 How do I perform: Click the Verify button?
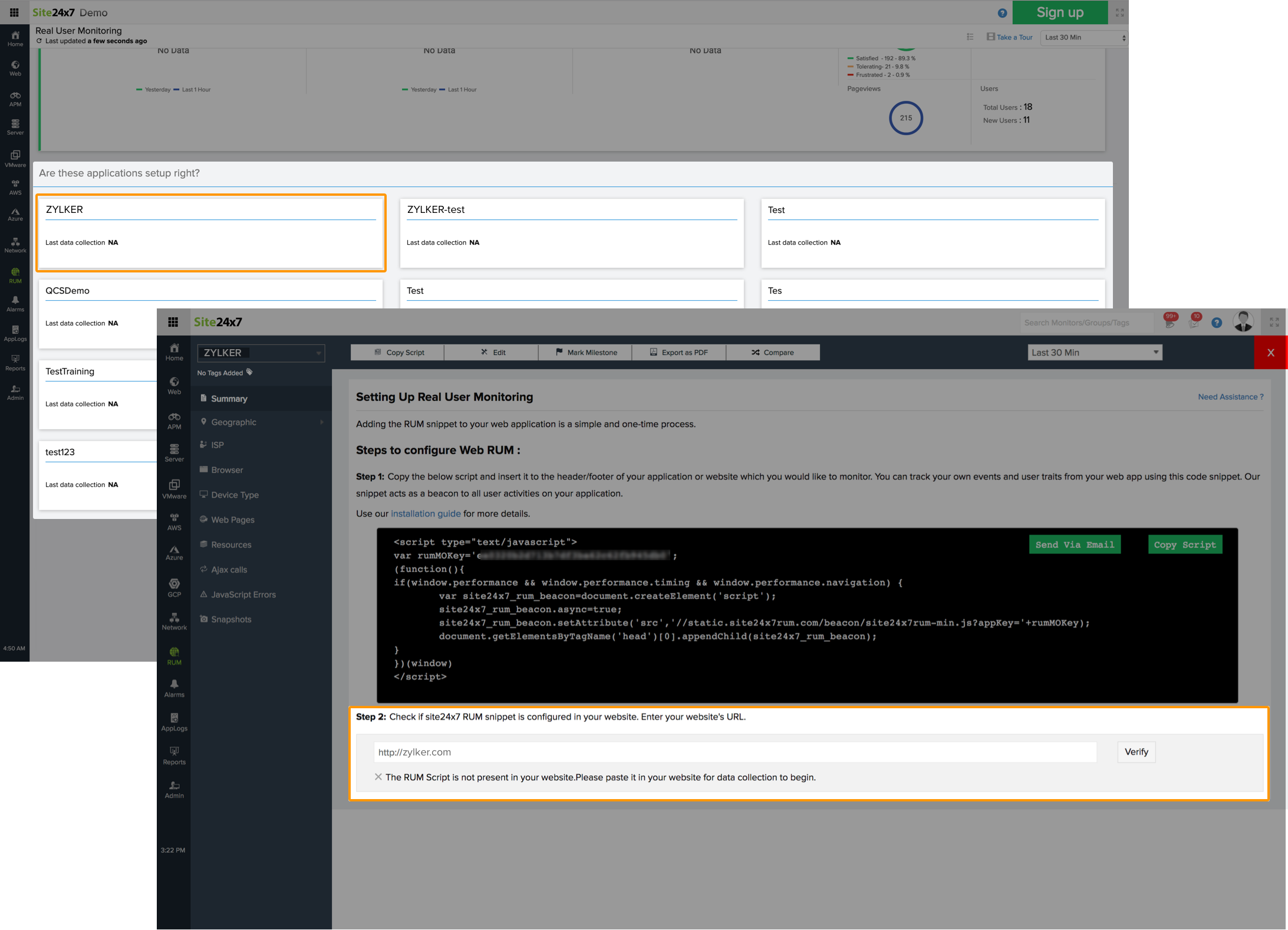(1136, 752)
